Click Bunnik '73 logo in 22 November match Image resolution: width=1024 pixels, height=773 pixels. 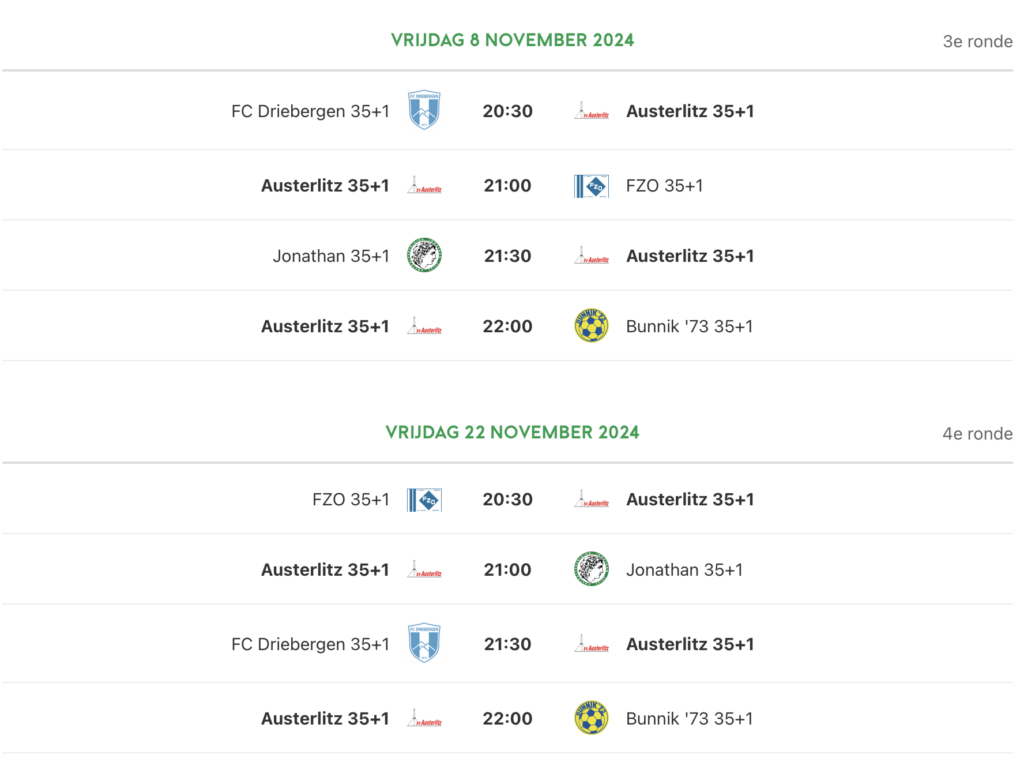[591, 718]
